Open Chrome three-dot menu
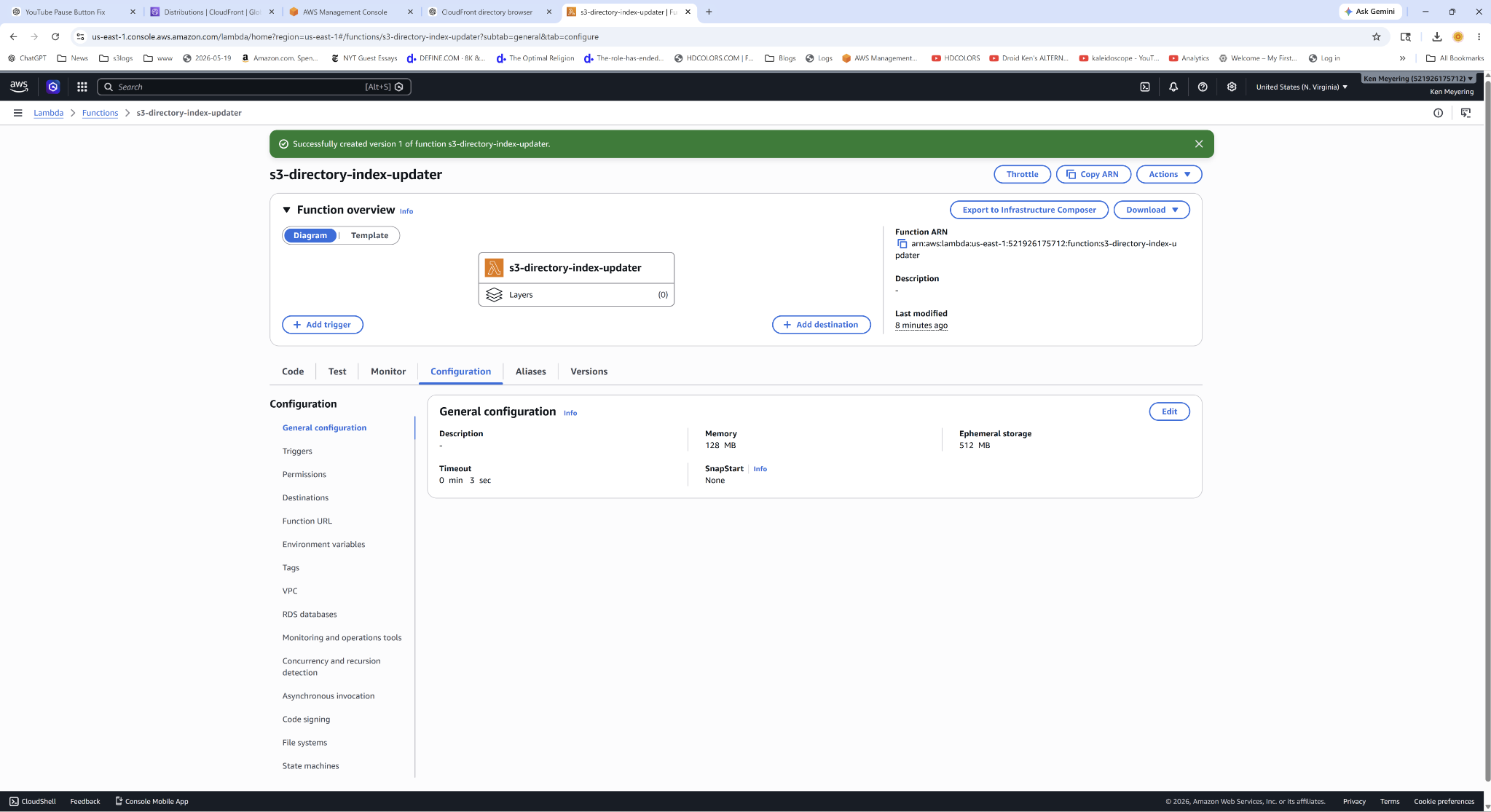 click(1479, 36)
